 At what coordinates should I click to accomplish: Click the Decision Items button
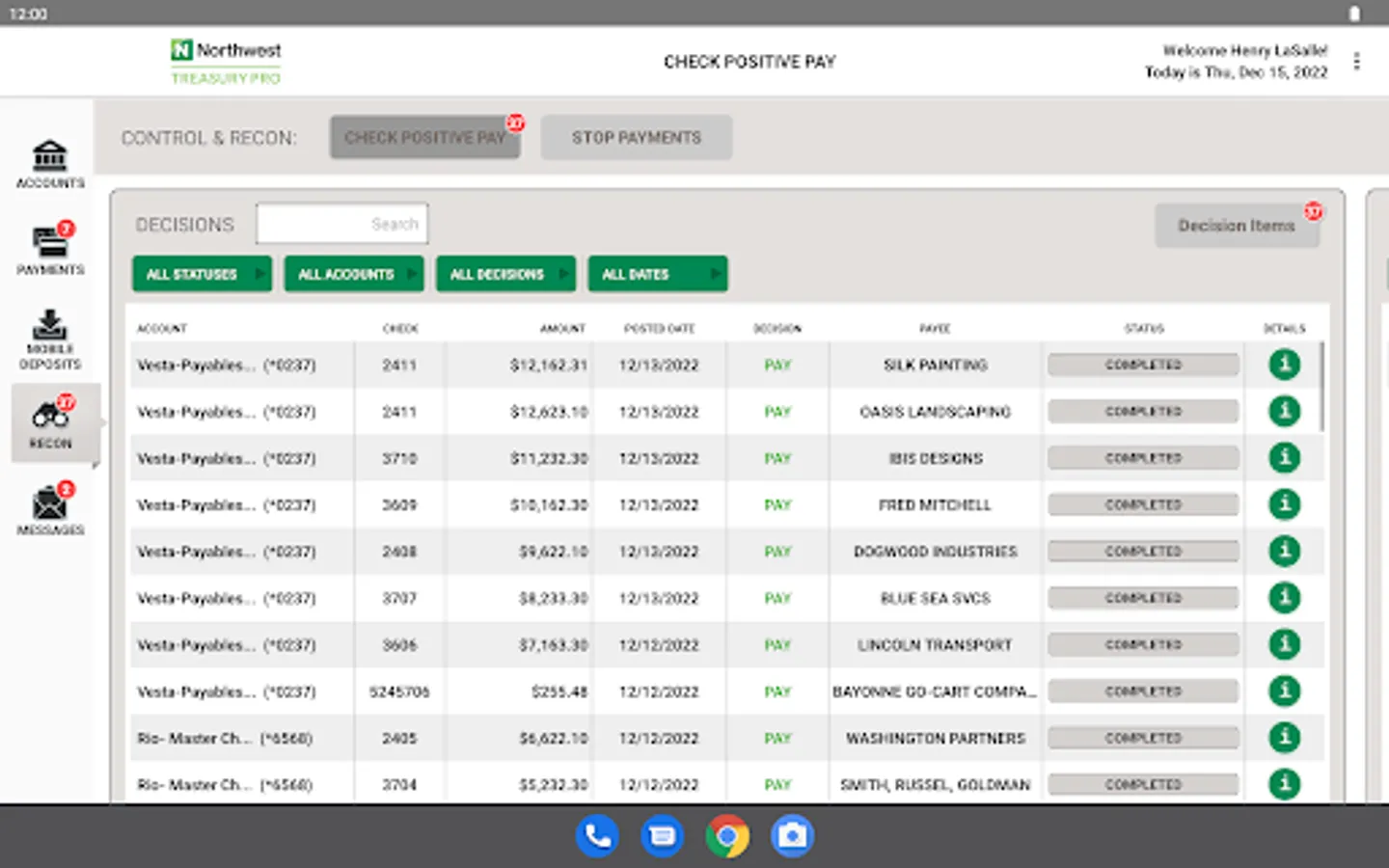click(1236, 226)
